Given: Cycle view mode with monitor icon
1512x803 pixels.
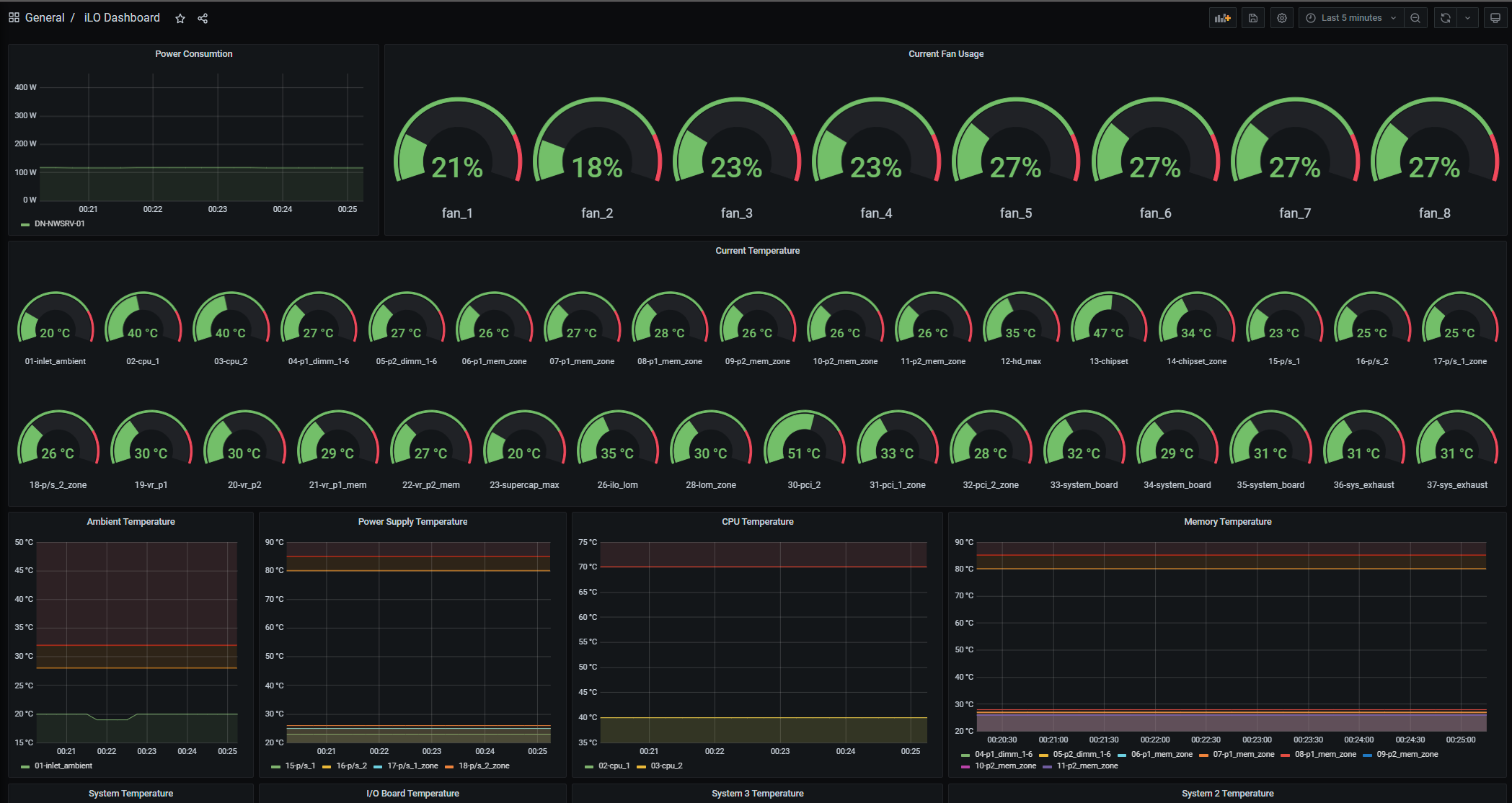Looking at the screenshot, I should point(1495,18).
